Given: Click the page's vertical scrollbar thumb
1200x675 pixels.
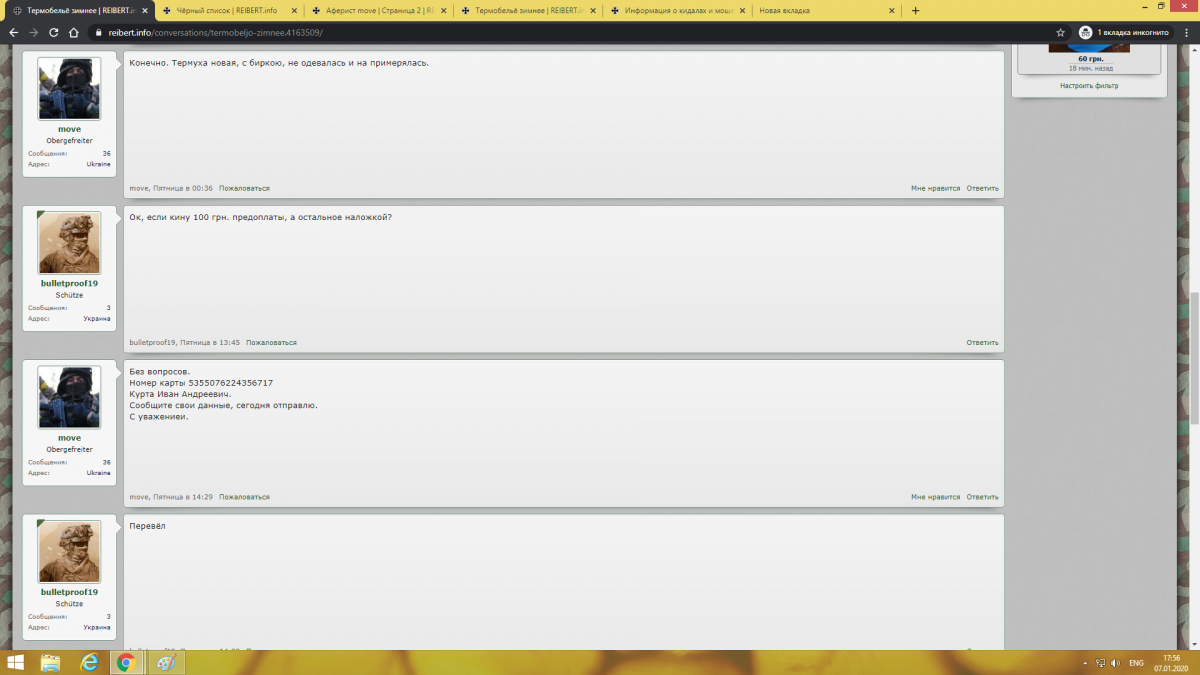Looking at the screenshot, I should [x=1195, y=356].
